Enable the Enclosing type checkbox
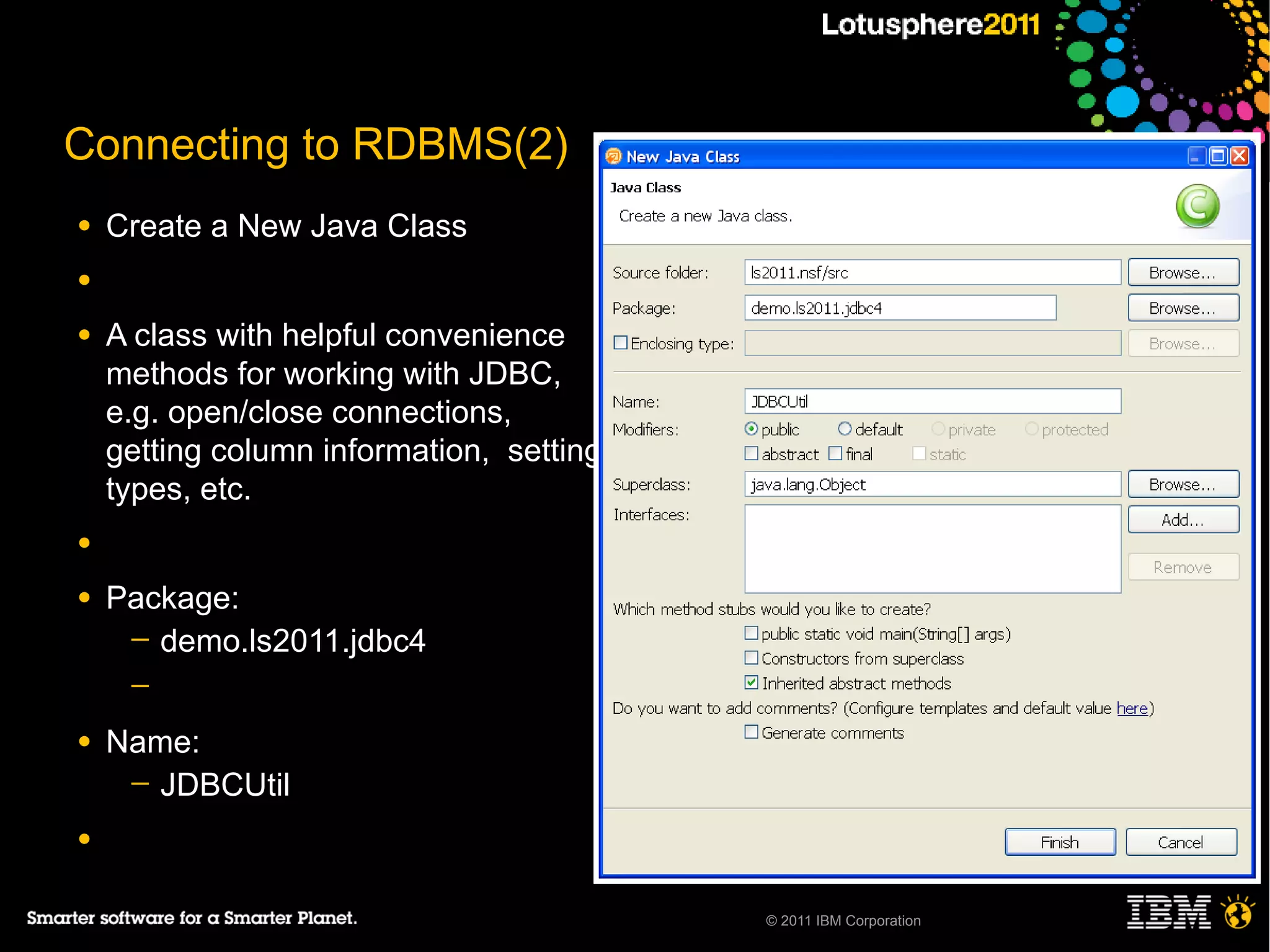 pyautogui.click(x=621, y=342)
